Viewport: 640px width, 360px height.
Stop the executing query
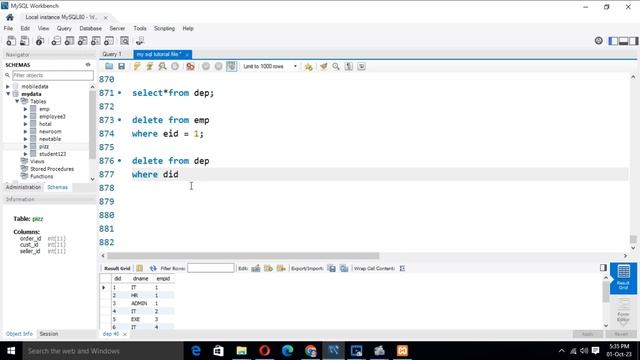tap(175, 66)
